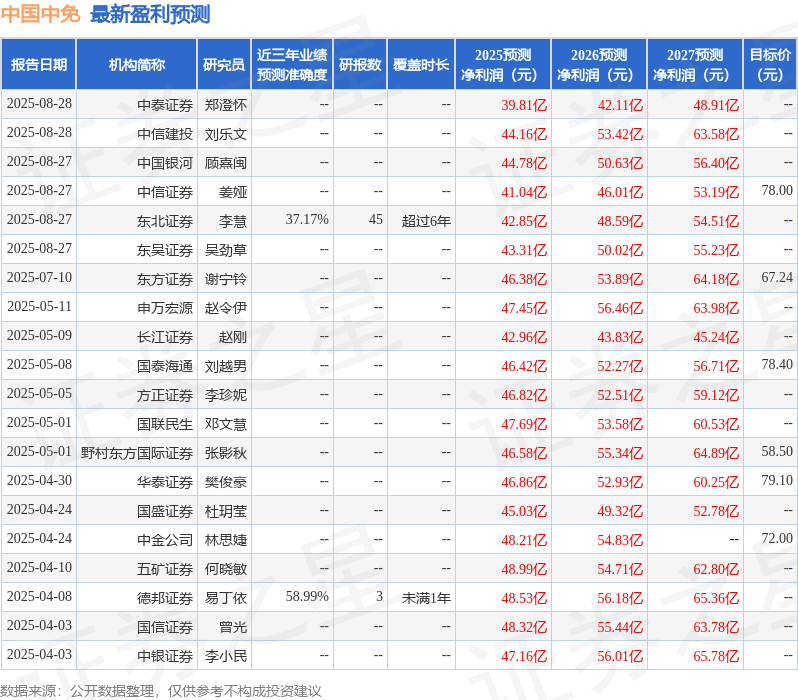Click target price 78.40
The image size is (798, 700).
coord(777,365)
